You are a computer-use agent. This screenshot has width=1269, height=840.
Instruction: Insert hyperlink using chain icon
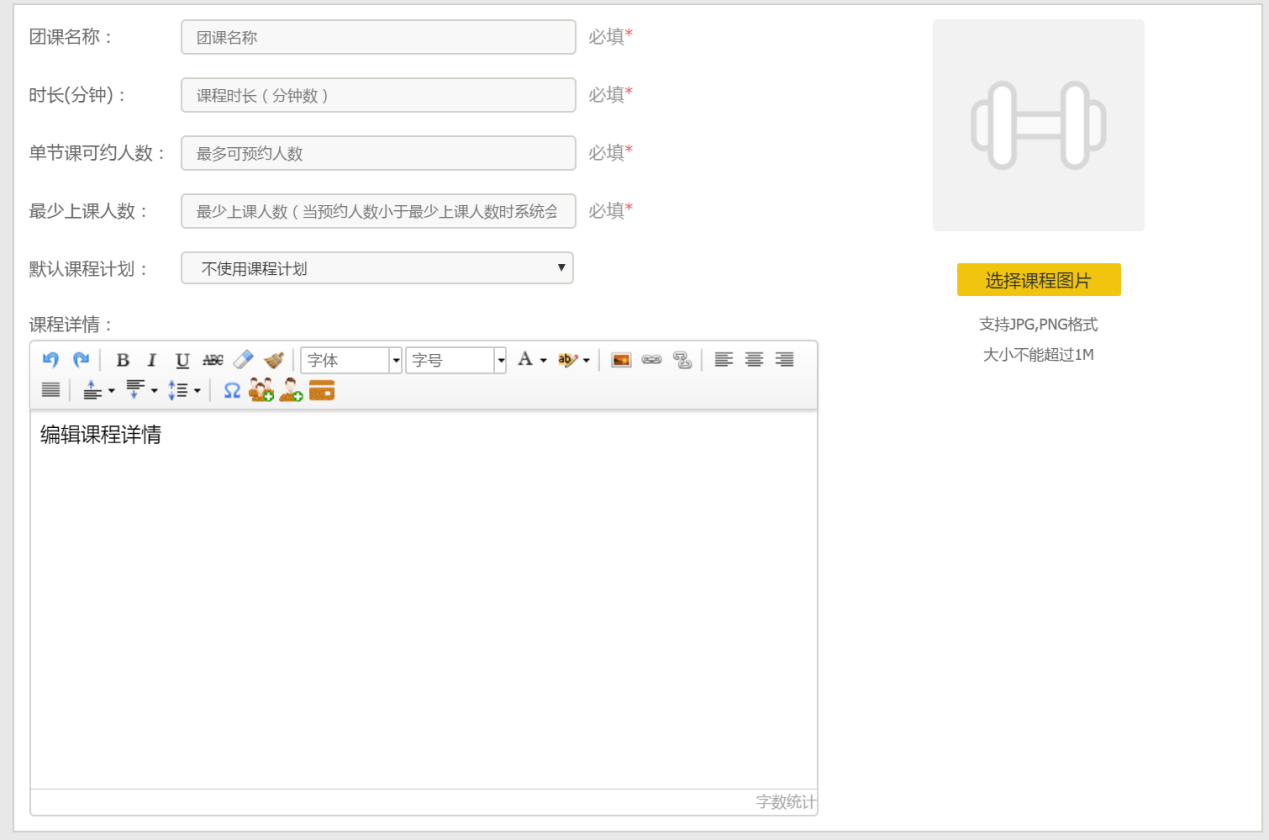point(652,360)
